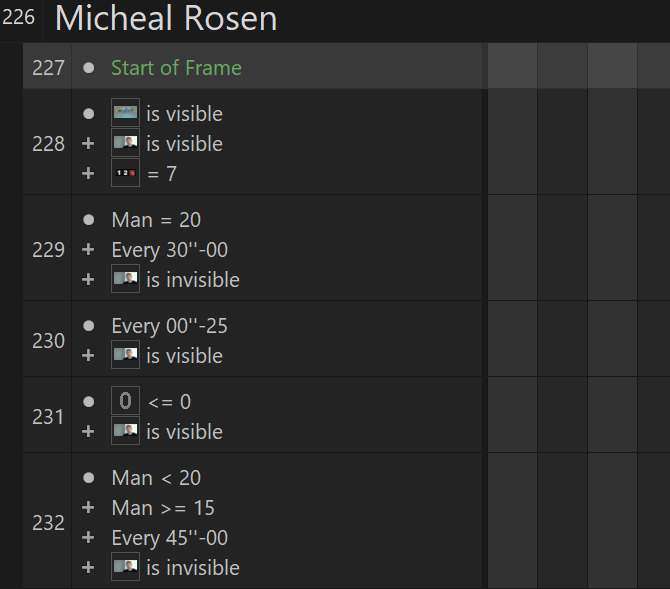
Task: Click first action cell in Start of Frame row
Action: [x=512, y=68]
